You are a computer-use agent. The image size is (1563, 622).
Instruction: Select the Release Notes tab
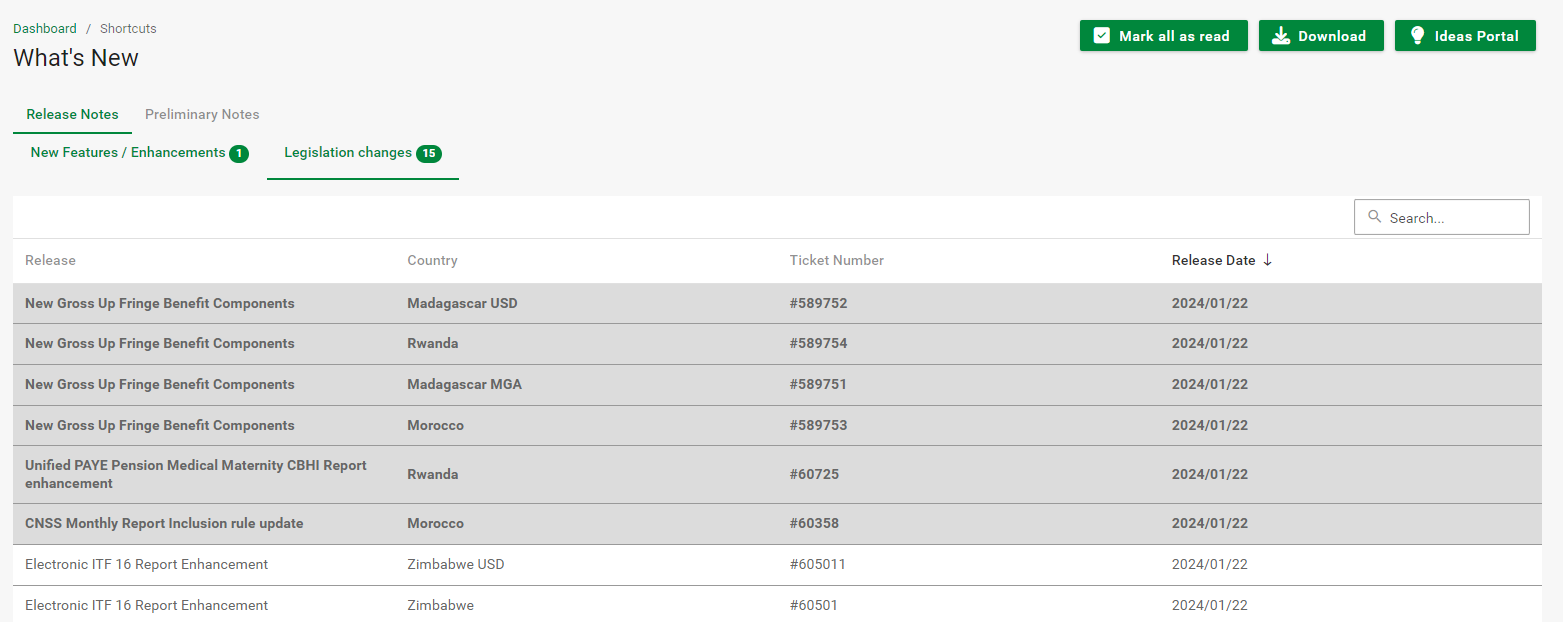72,114
